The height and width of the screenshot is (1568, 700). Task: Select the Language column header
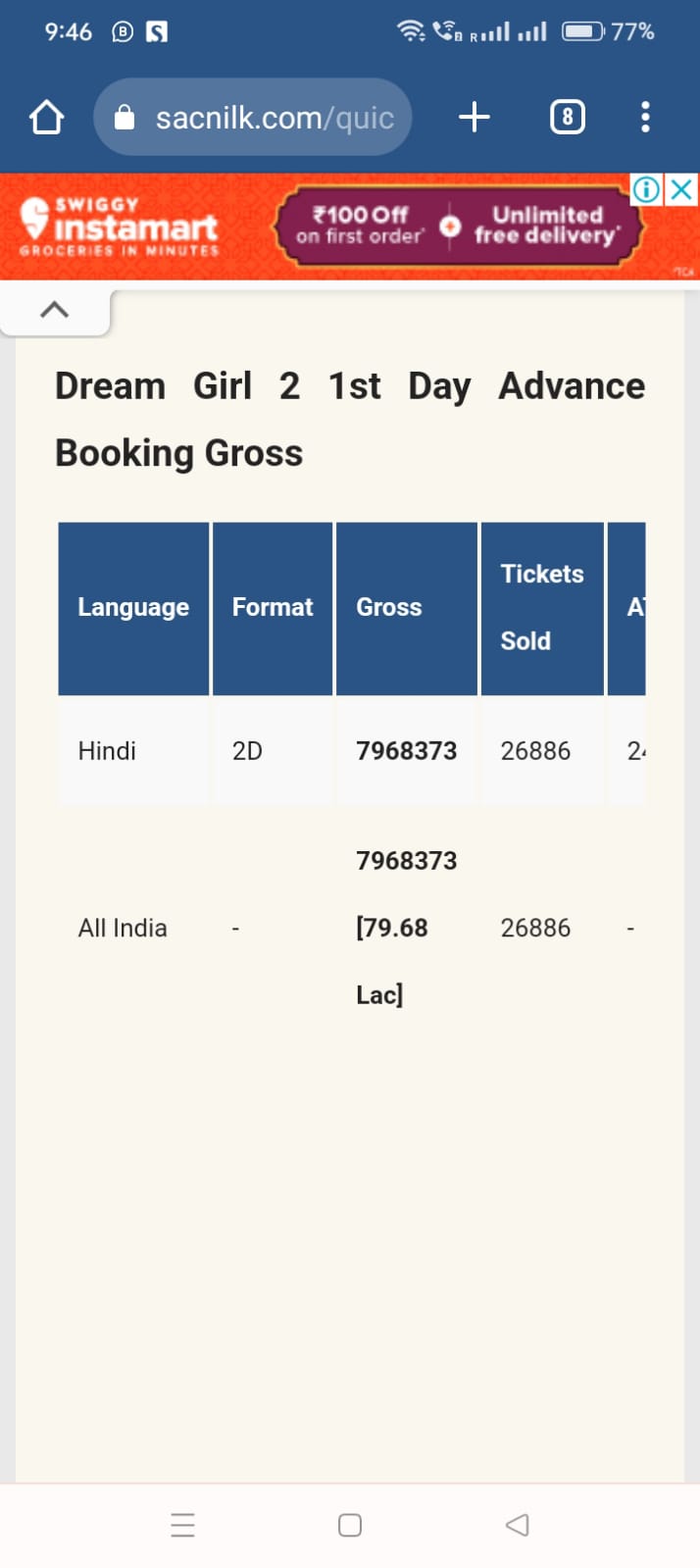(x=133, y=608)
